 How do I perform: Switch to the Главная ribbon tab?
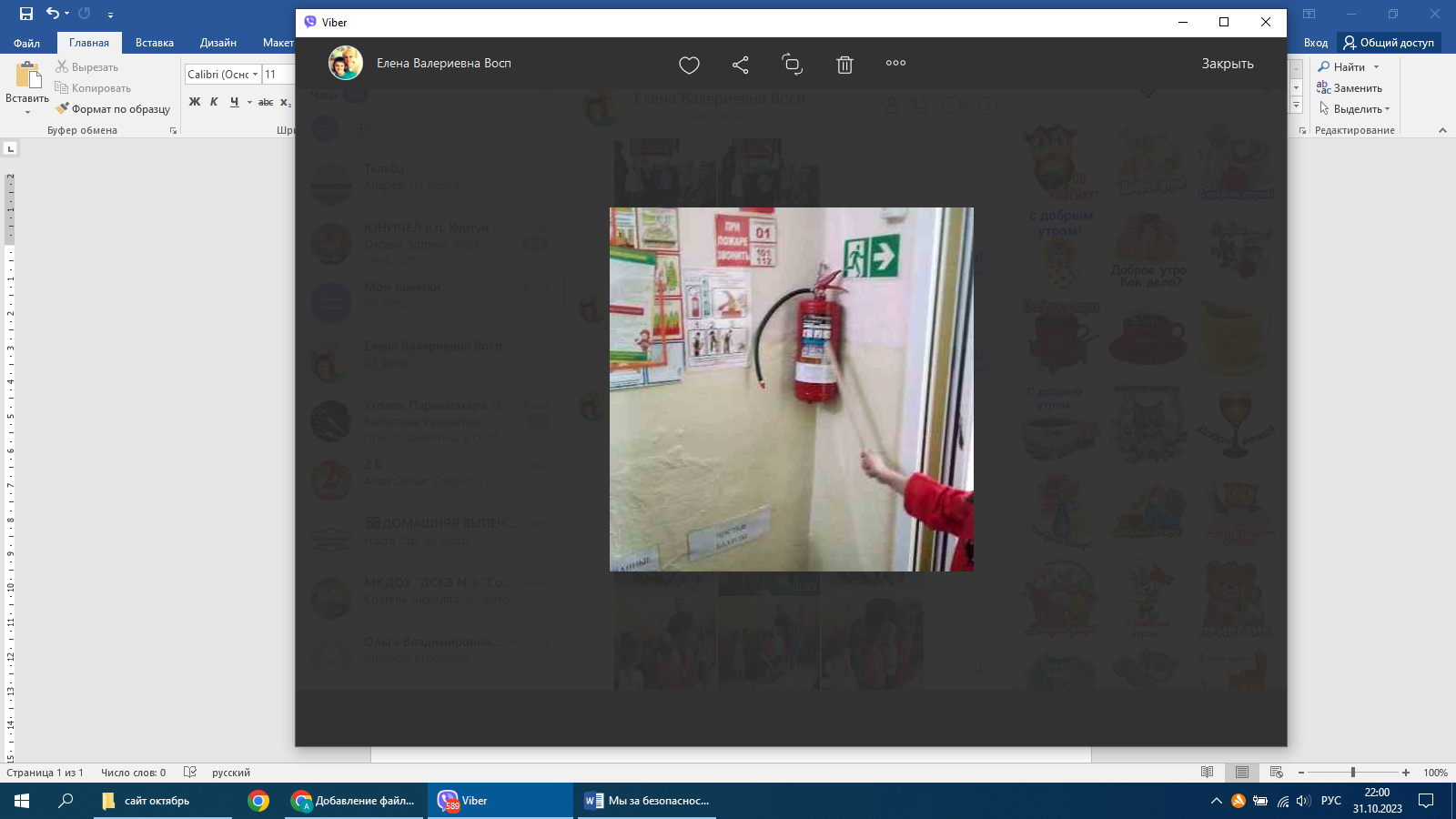tap(89, 43)
